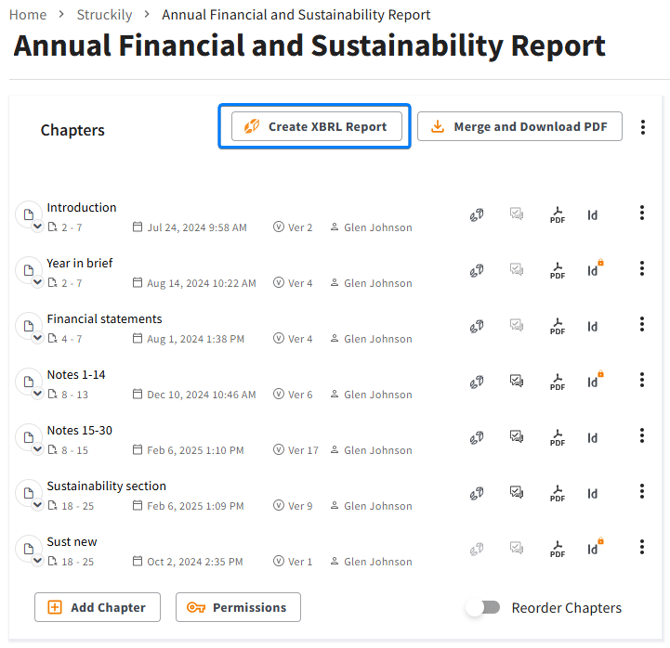Click link icon for Sustainability section
The height and width of the screenshot is (648, 670).
pos(477,493)
